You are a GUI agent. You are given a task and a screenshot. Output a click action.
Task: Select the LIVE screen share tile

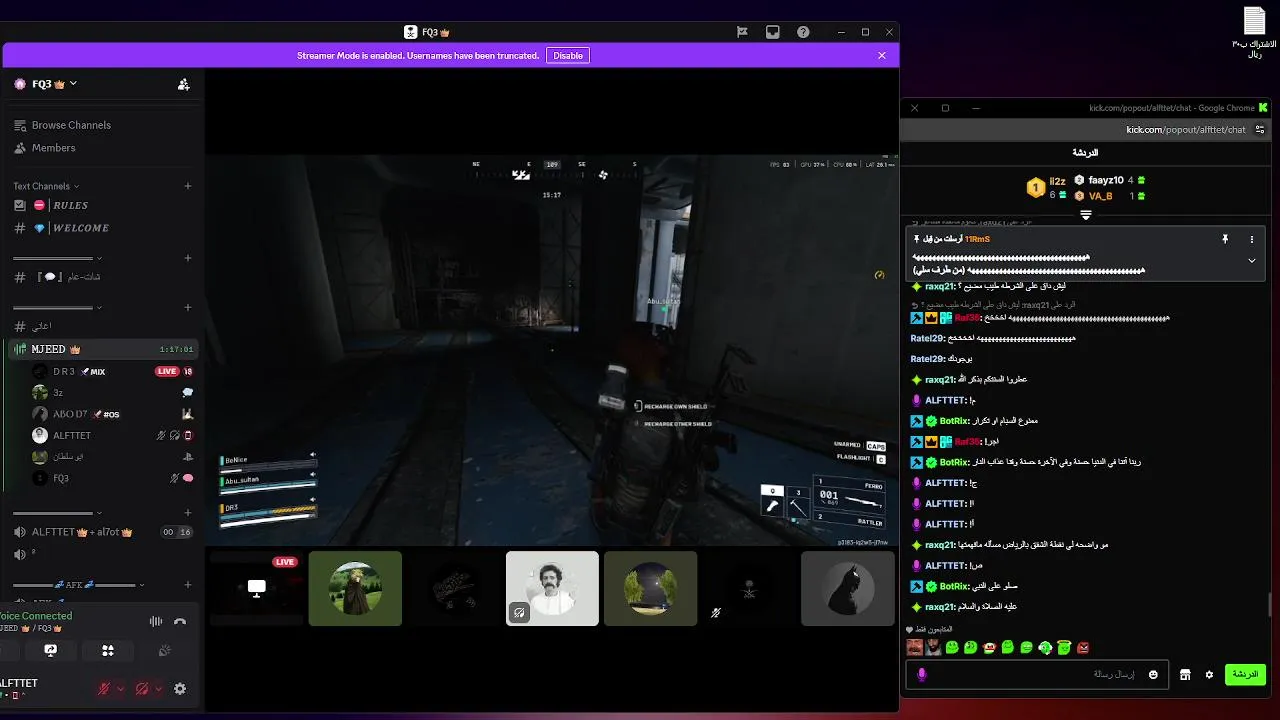pos(256,588)
